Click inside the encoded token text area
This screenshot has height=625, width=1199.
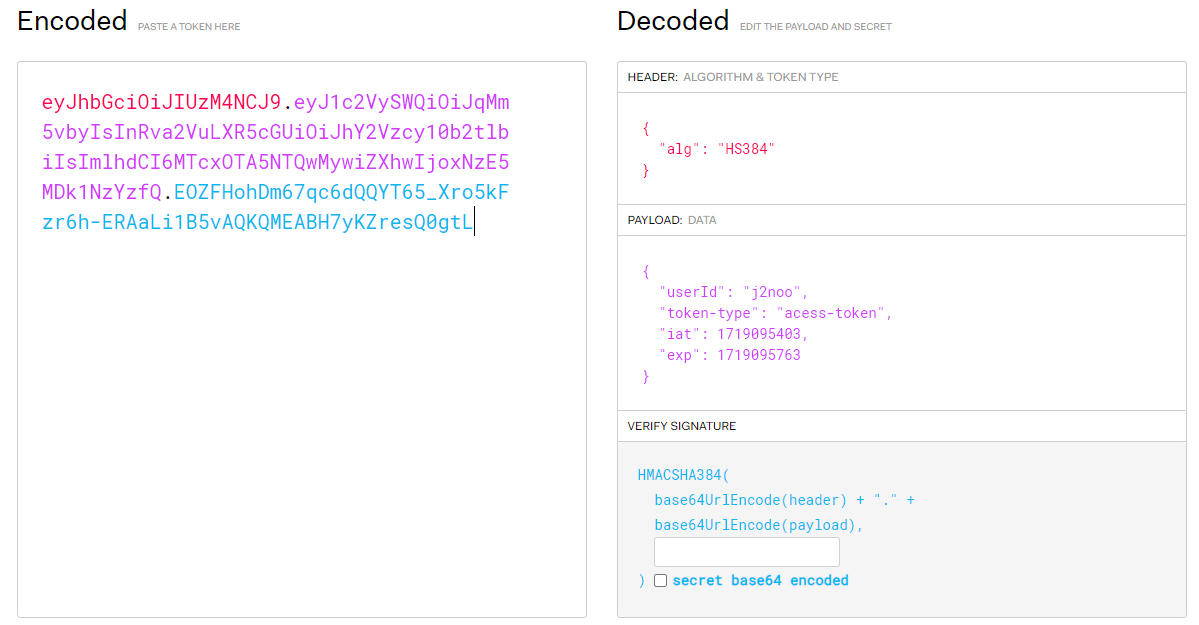[x=302, y=339]
